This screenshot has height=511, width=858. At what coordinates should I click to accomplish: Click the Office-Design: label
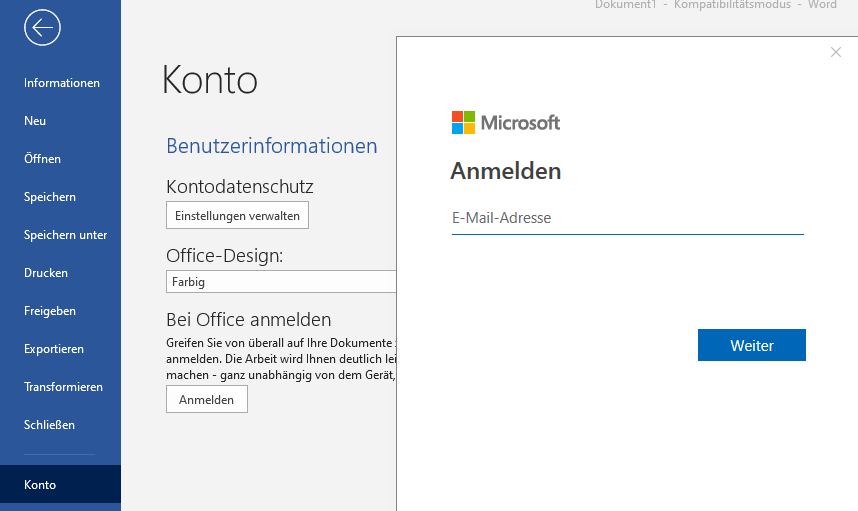tap(225, 256)
